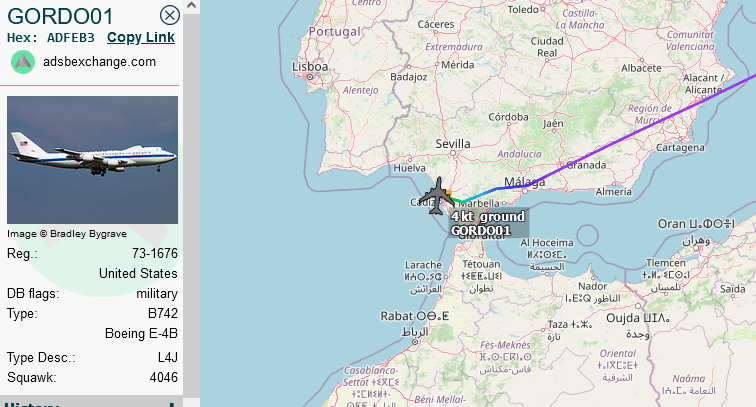Image resolution: width=756 pixels, height=407 pixels.
Task: Click the Copy Link link
Action: click(x=141, y=37)
